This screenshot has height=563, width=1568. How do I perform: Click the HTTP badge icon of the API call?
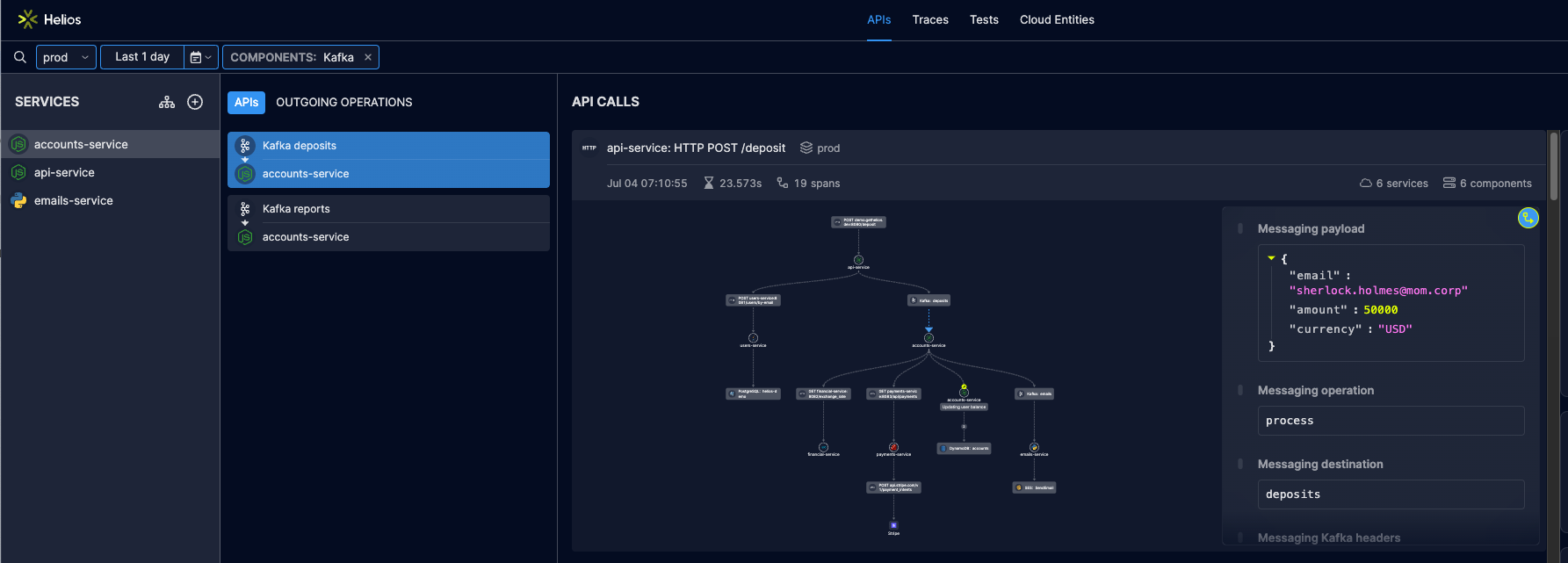(589, 148)
